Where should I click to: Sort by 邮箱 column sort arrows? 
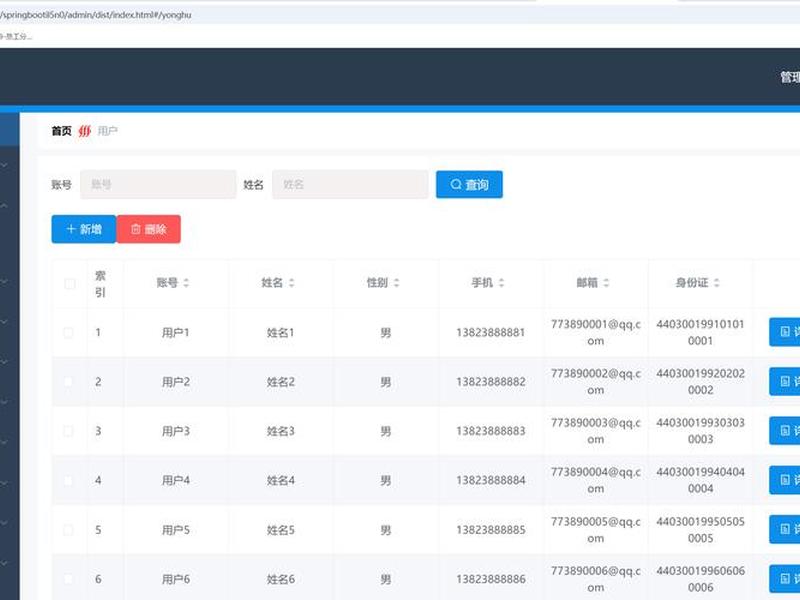tap(606, 283)
